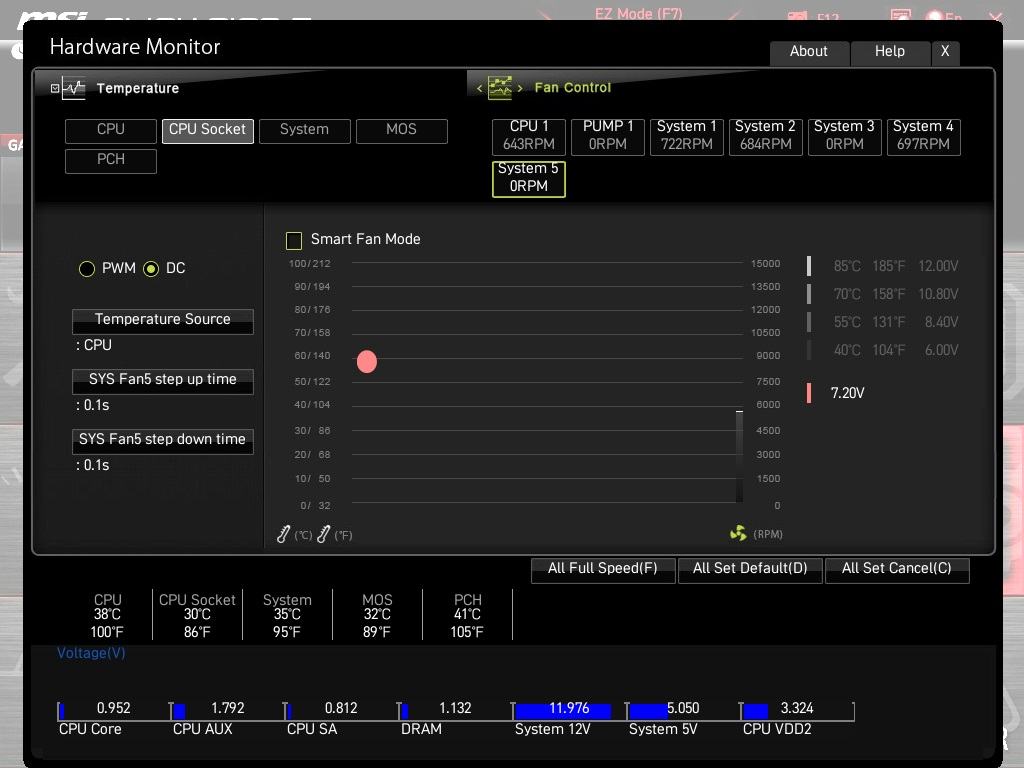Select the CPU temperature button
Screen dimensions: 1024x768
point(111,131)
